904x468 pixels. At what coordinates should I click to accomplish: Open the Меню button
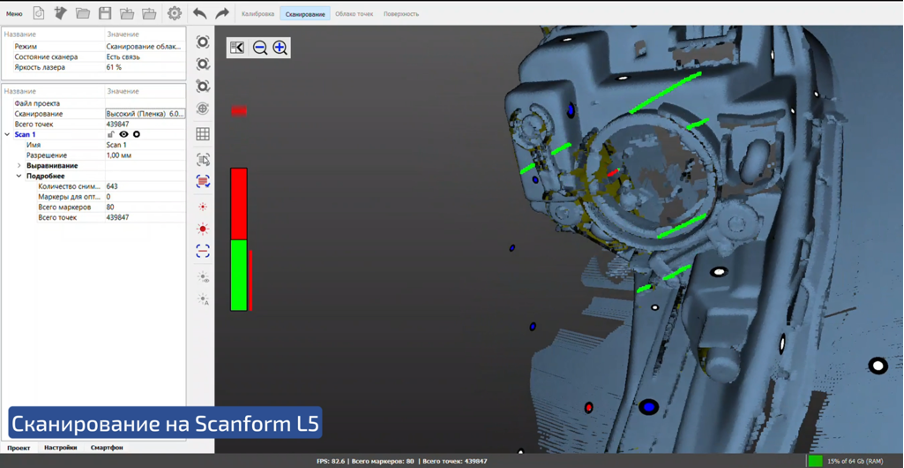14,14
